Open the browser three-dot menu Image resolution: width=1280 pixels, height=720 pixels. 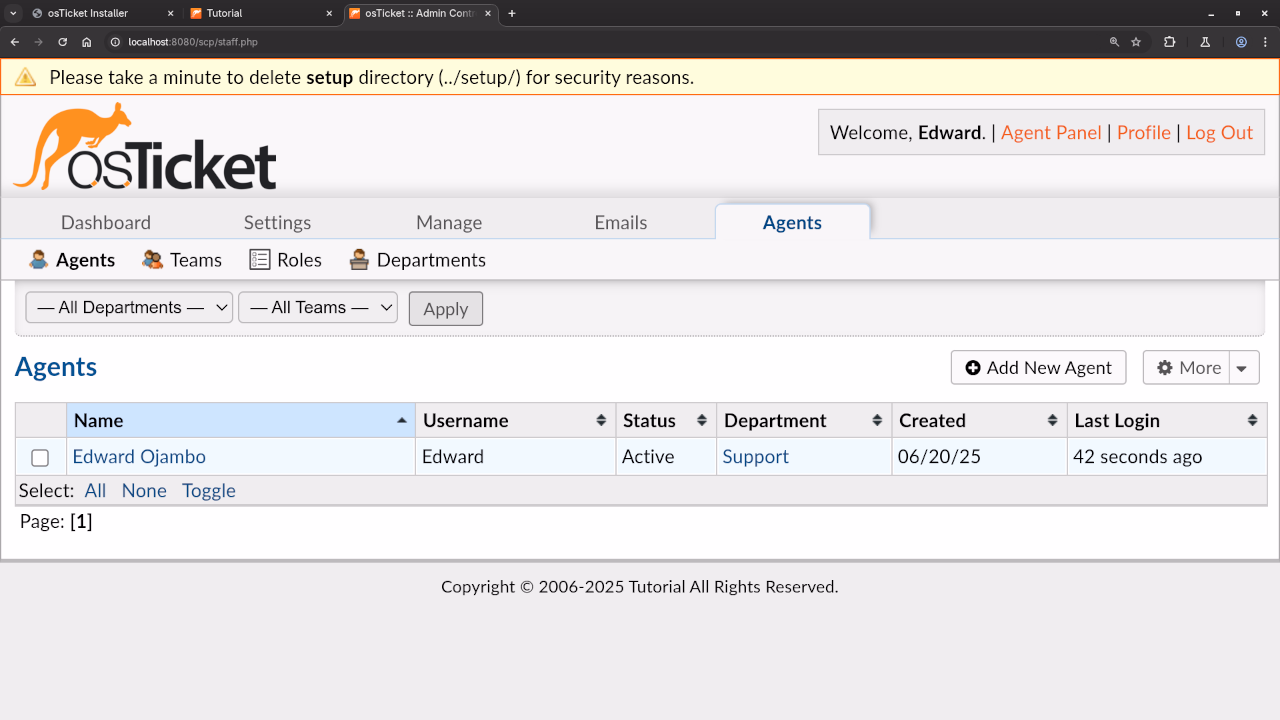point(1265,42)
